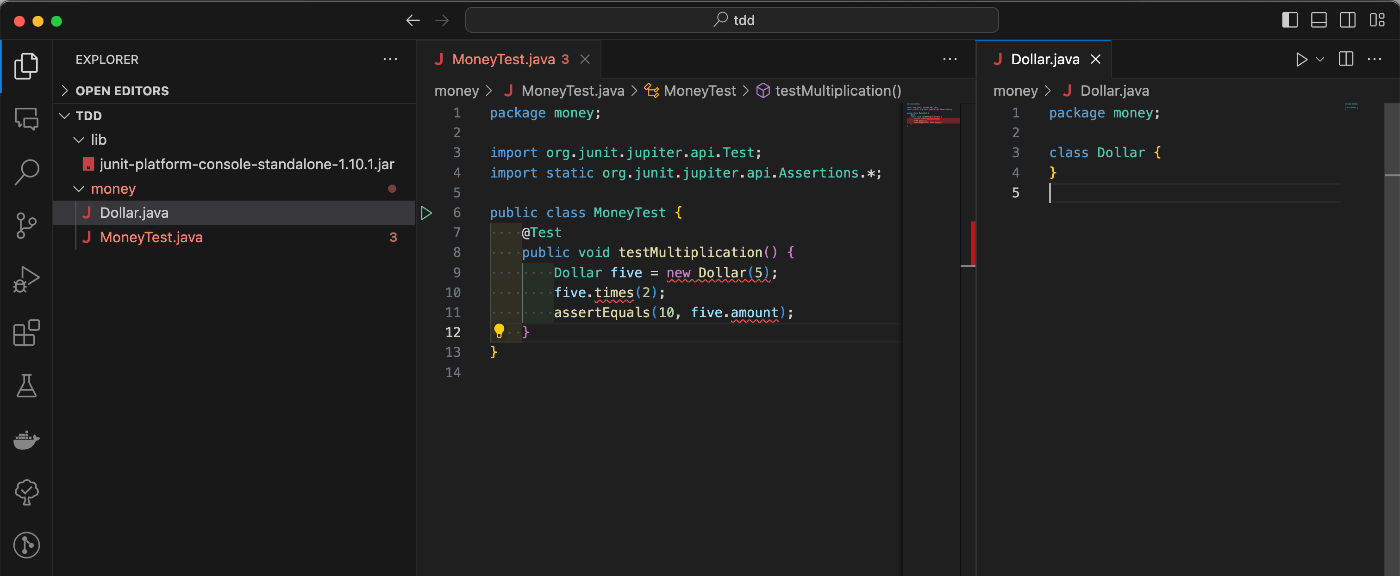1400x576 pixels.
Task: Click the underlined times method call
Action: [x=614, y=293]
